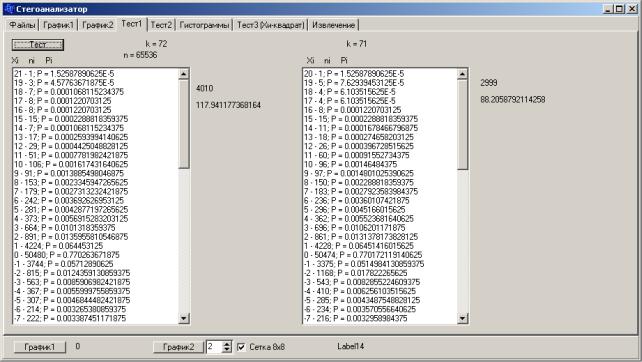This screenshot has height=362, width=642.
Task: Click the value 117.941177368164
Action: coord(228,105)
